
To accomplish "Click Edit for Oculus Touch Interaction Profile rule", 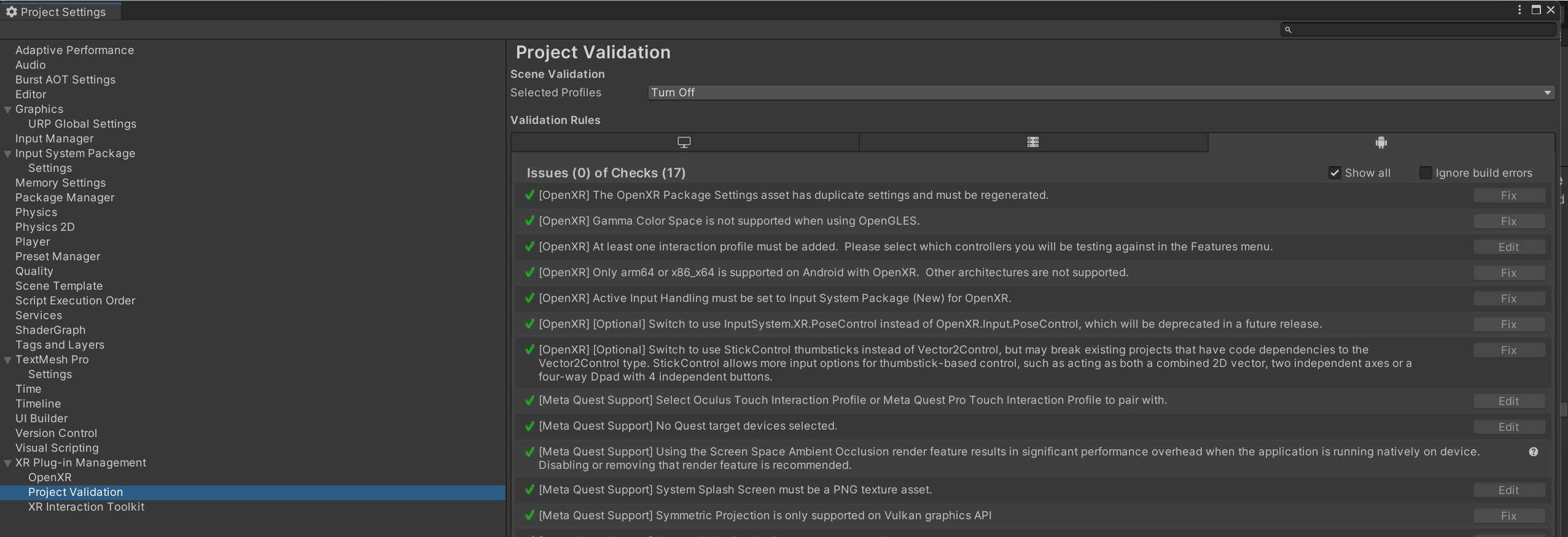I will click(x=1509, y=401).
